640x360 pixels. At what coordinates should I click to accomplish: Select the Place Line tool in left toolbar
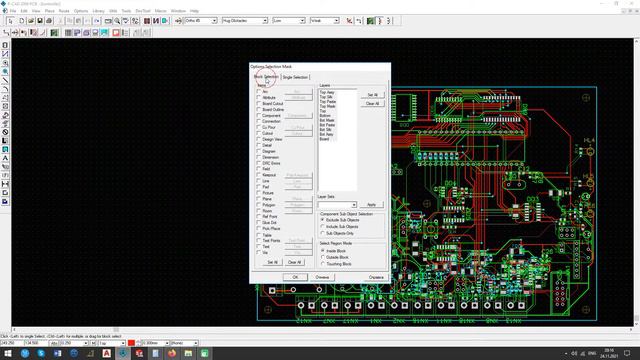(x=5, y=80)
